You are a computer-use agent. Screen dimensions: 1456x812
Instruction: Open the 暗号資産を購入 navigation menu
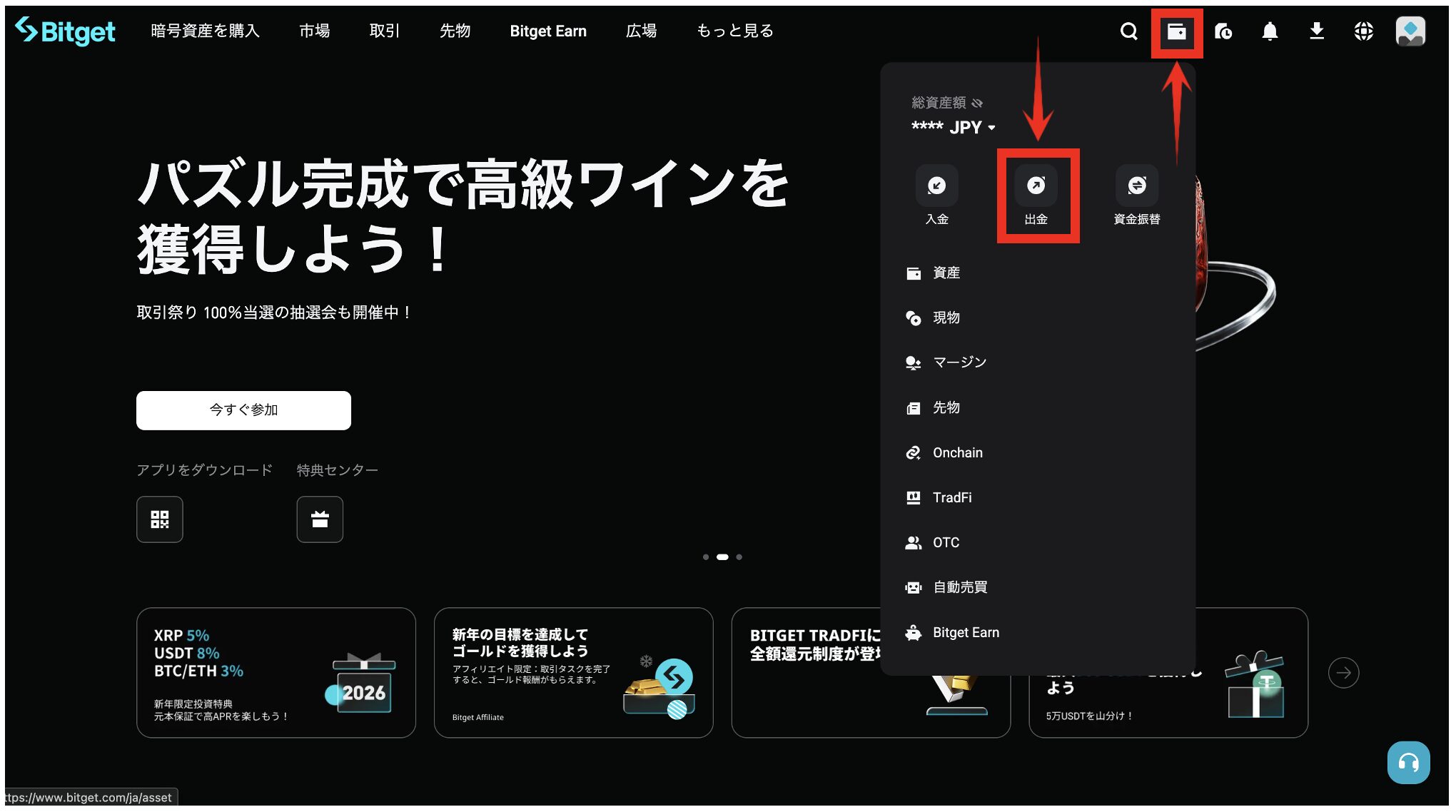[206, 31]
